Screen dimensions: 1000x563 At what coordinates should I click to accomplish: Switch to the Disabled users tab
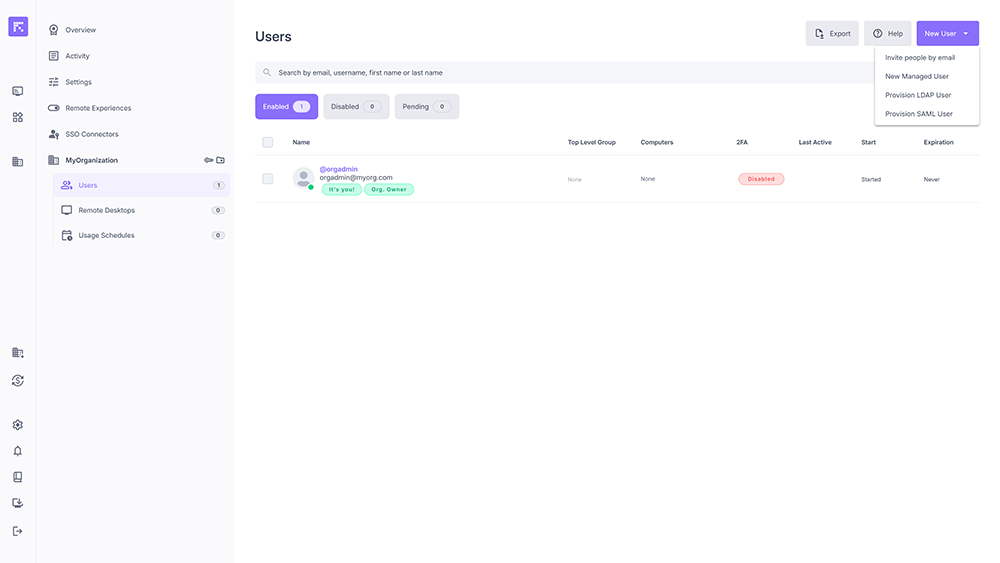click(355, 107)
